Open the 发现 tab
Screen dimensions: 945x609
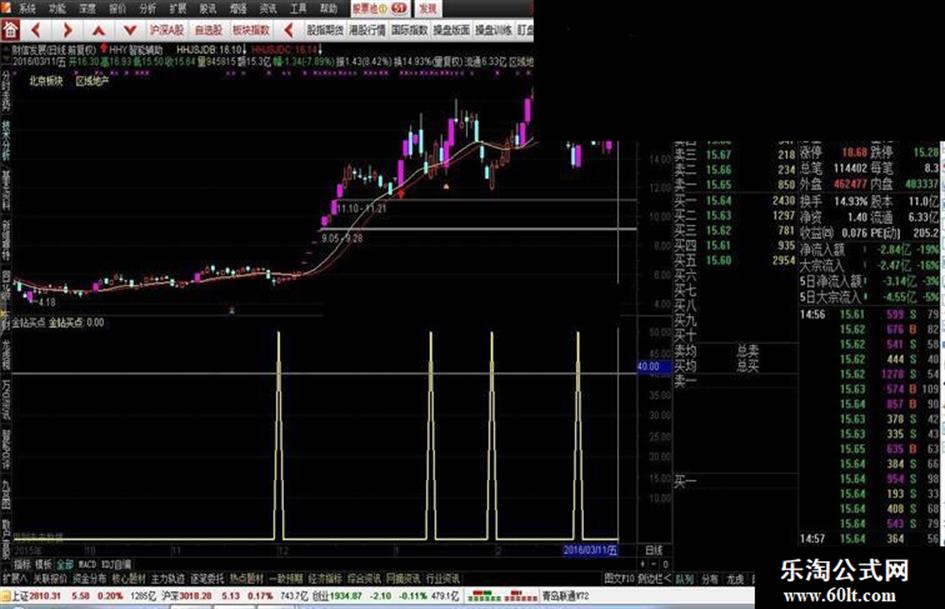pyautogui.click(x=428, y=8)
